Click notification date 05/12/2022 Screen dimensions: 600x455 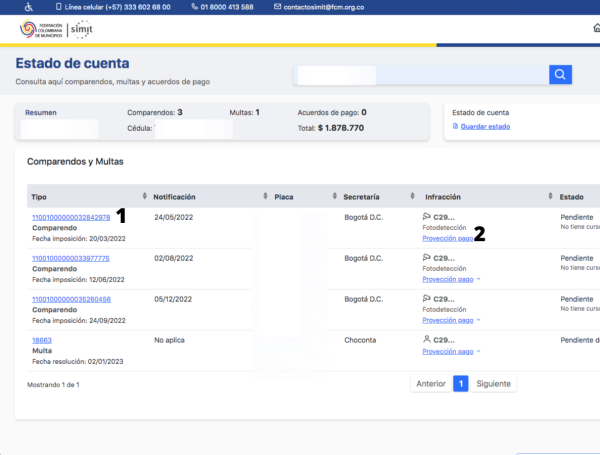[x=173, y=299]
